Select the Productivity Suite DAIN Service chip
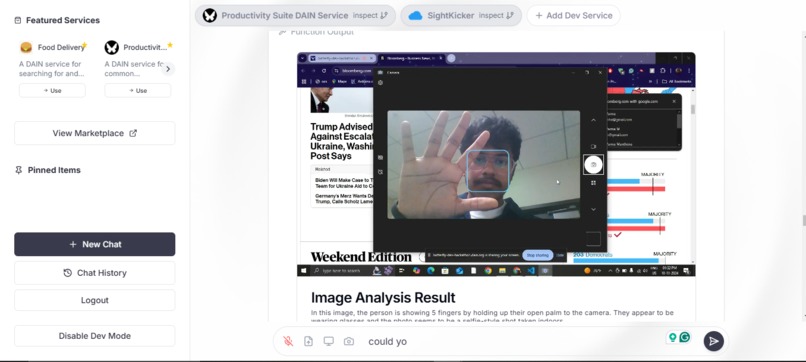The width and height of the screenshot is (806, 362). [295, 15]
